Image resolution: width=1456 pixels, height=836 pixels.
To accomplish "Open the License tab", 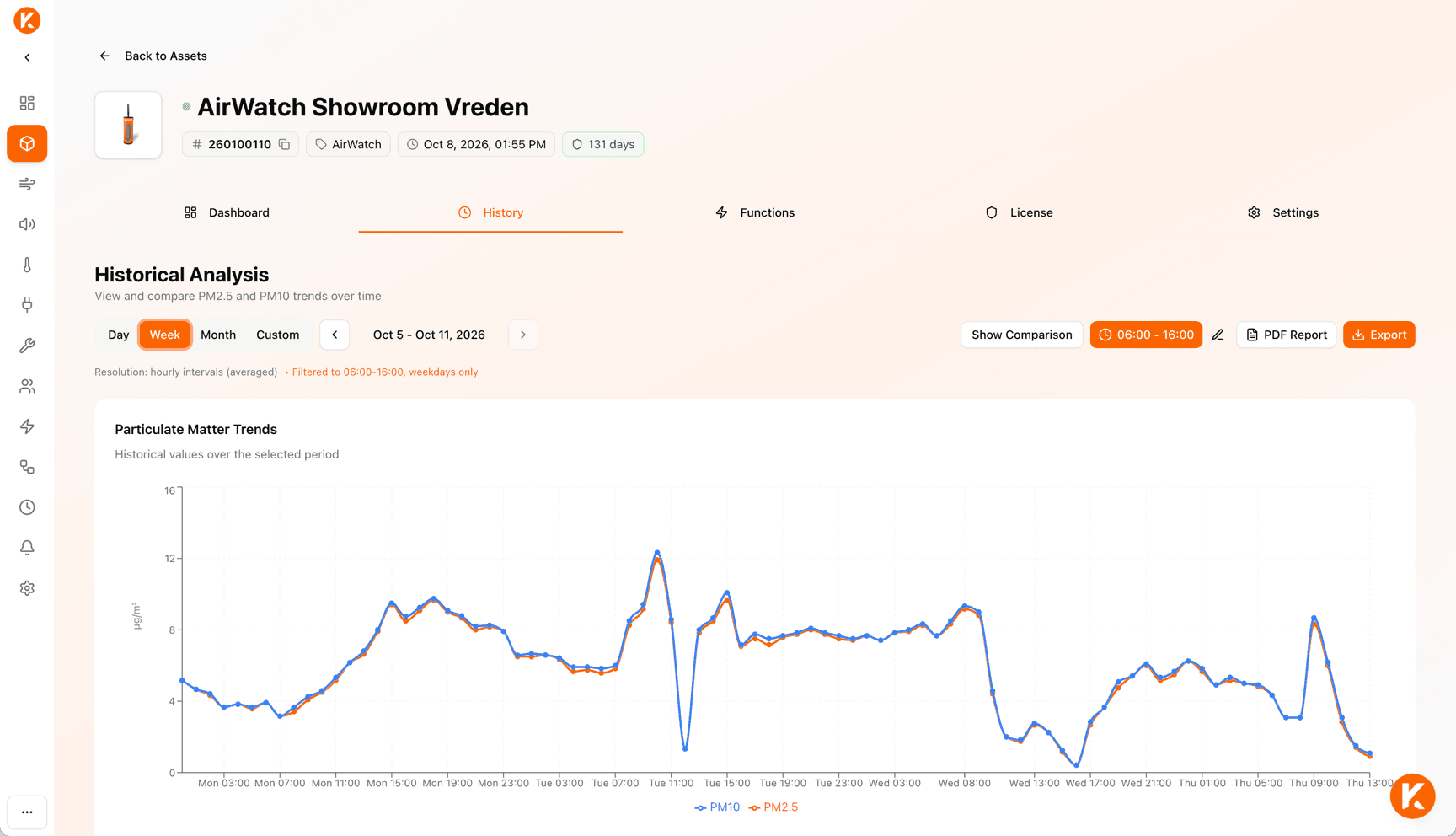I will (x=1019, y=212).
